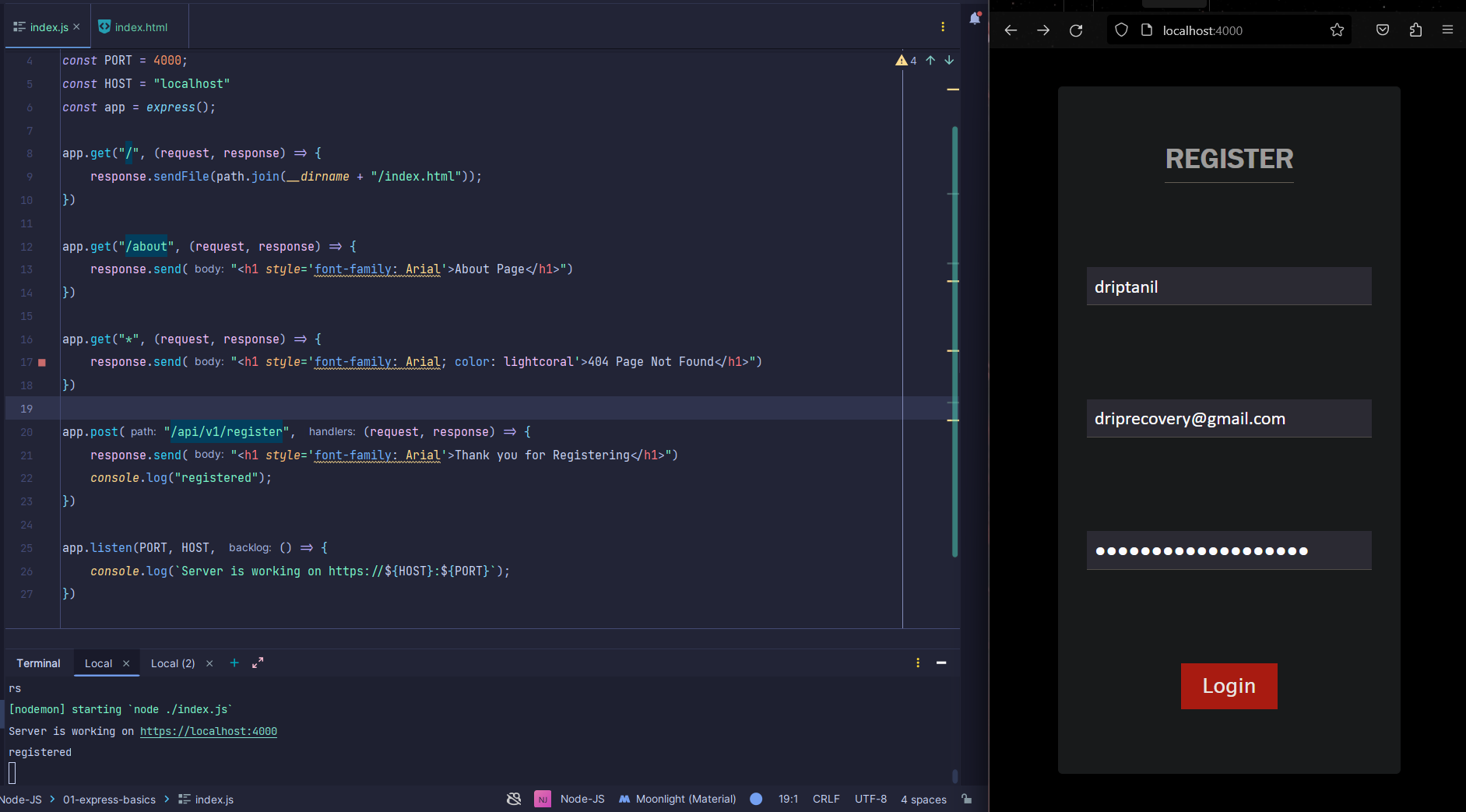Maximize the terminal panel with expand arrows

coord(258,663)
